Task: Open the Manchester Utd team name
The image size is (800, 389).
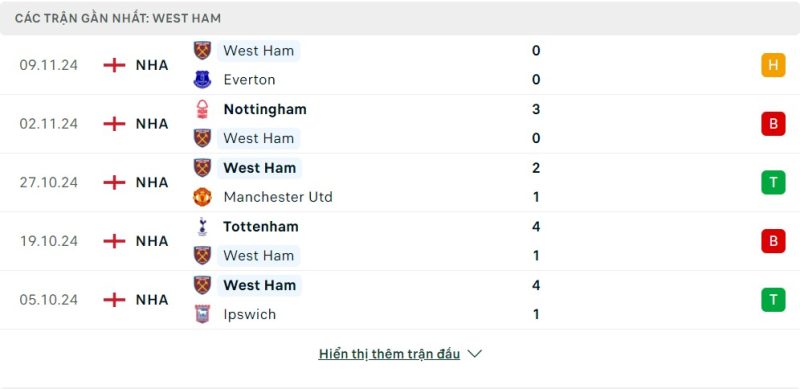Action: 278,197
